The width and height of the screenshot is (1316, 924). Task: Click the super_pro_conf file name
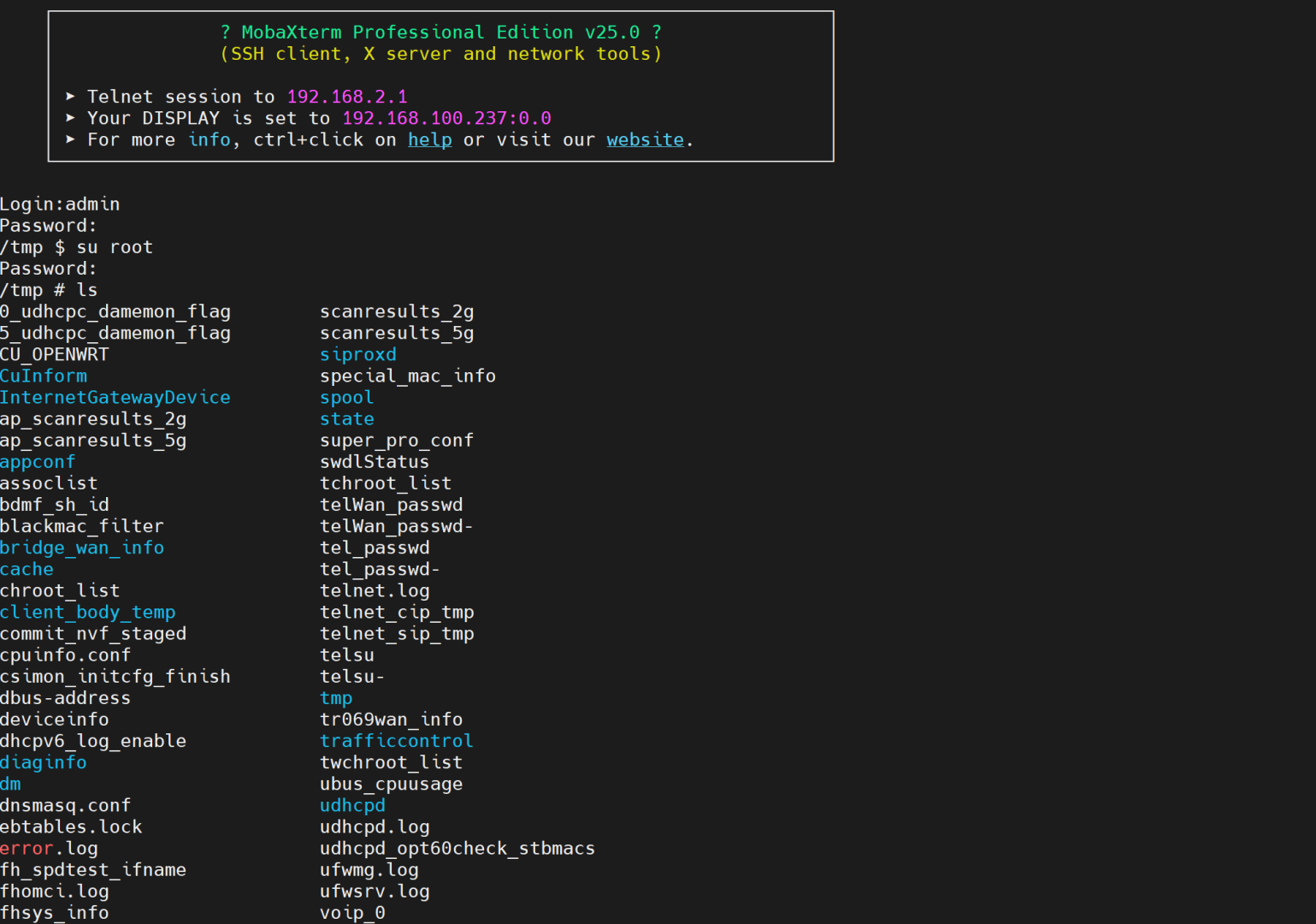point(397,441)
